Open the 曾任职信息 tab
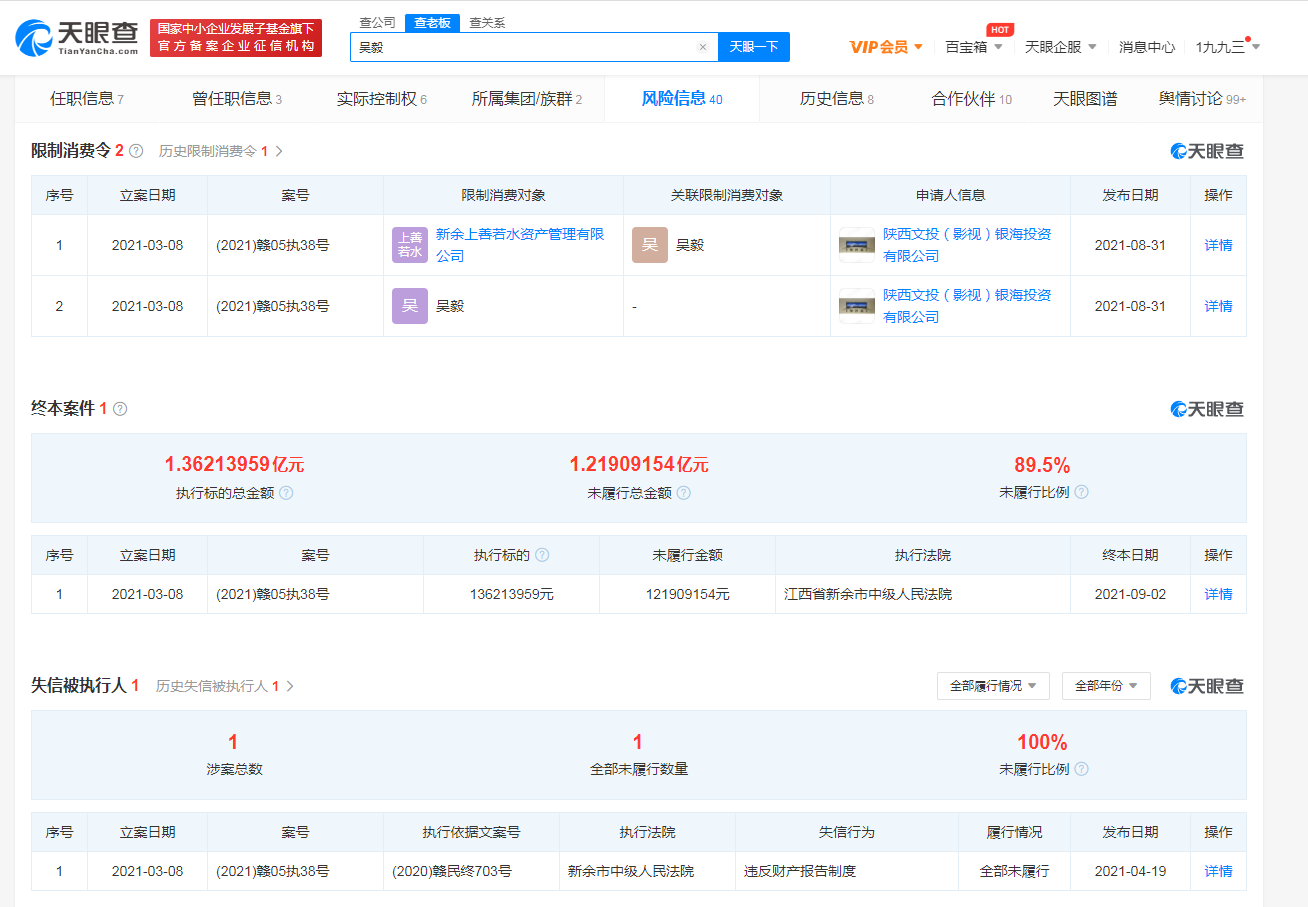 tap(237, 99)
